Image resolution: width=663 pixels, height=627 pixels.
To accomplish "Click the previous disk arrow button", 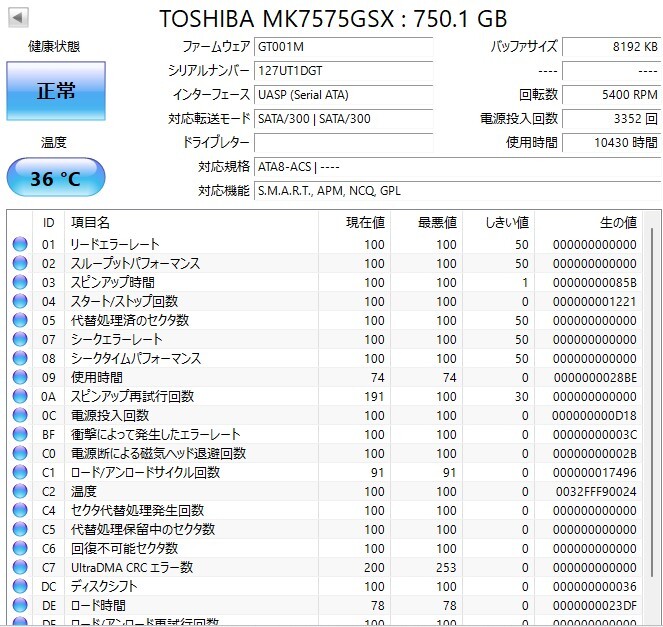I will pyautogui.click(x=18, y=18).
